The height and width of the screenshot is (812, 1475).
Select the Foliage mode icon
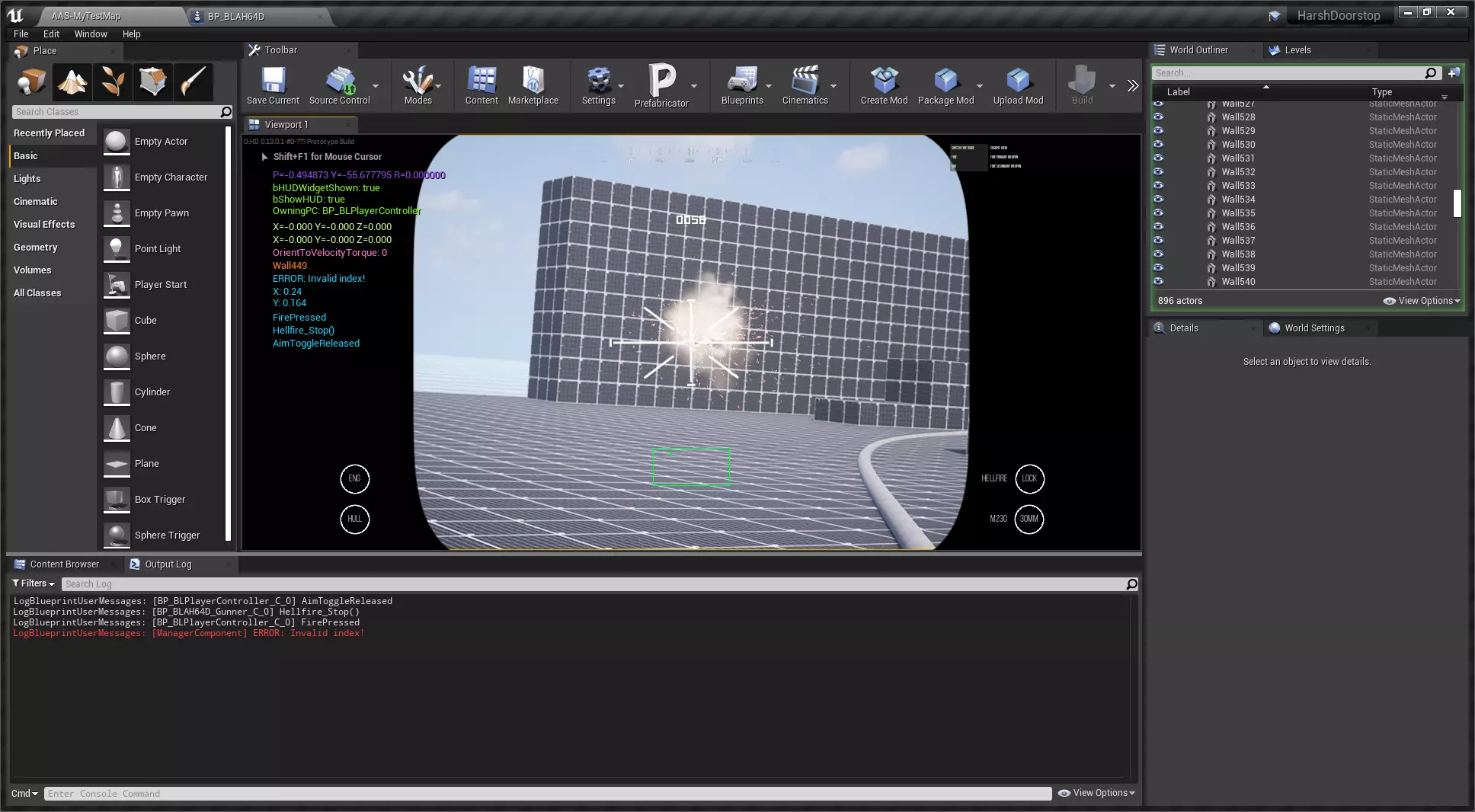point(113,82)
